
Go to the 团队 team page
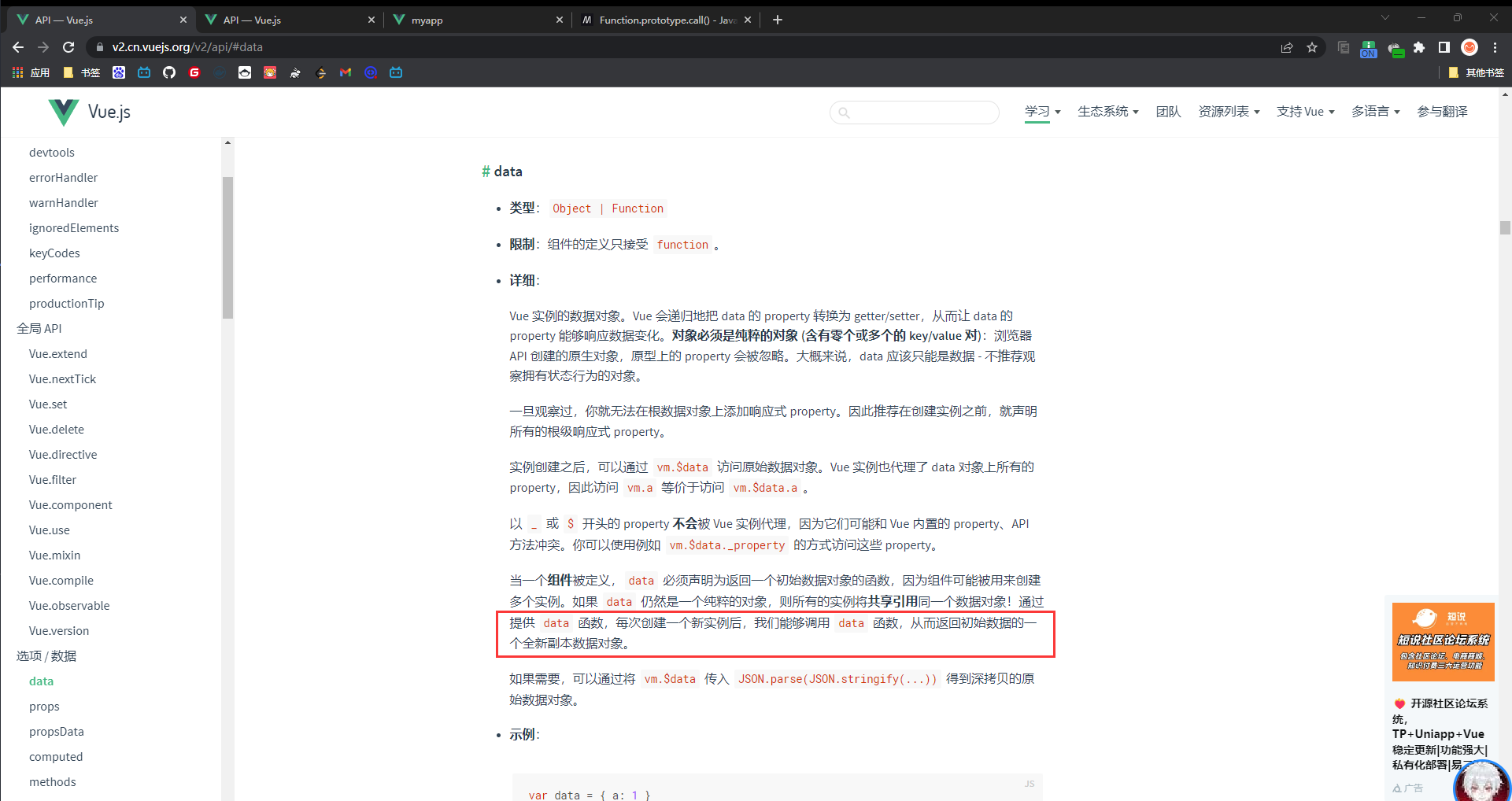[1168, 112]
